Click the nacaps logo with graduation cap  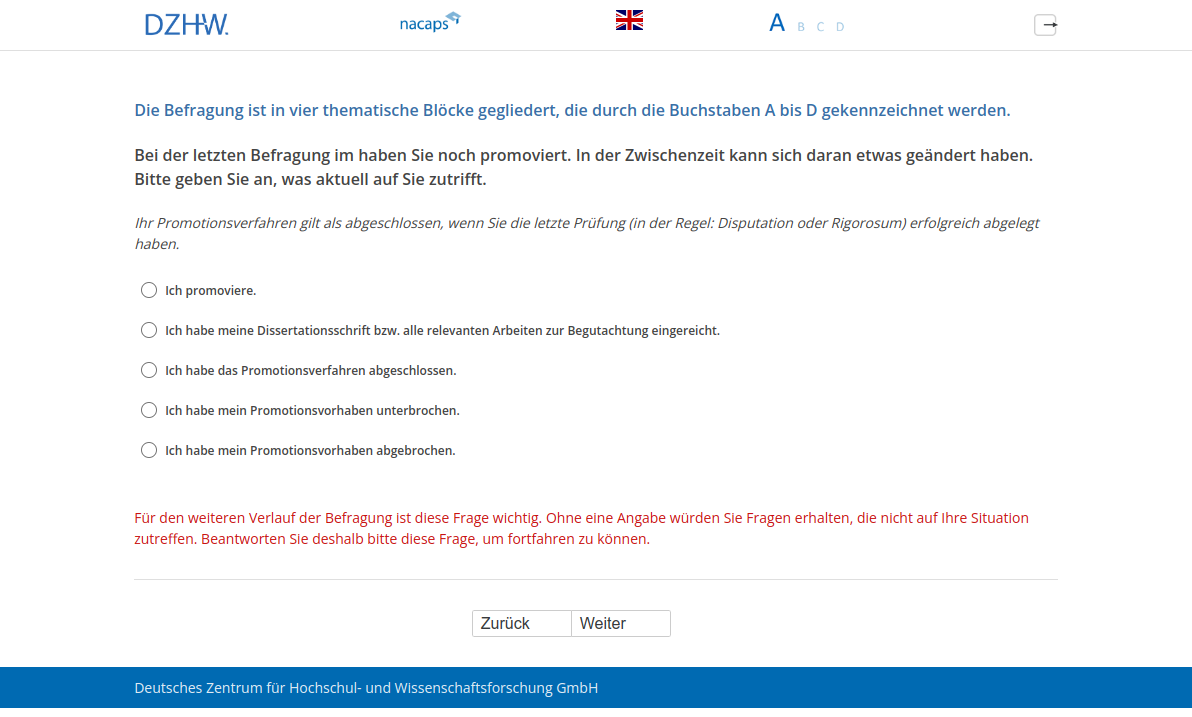(429, 22)
